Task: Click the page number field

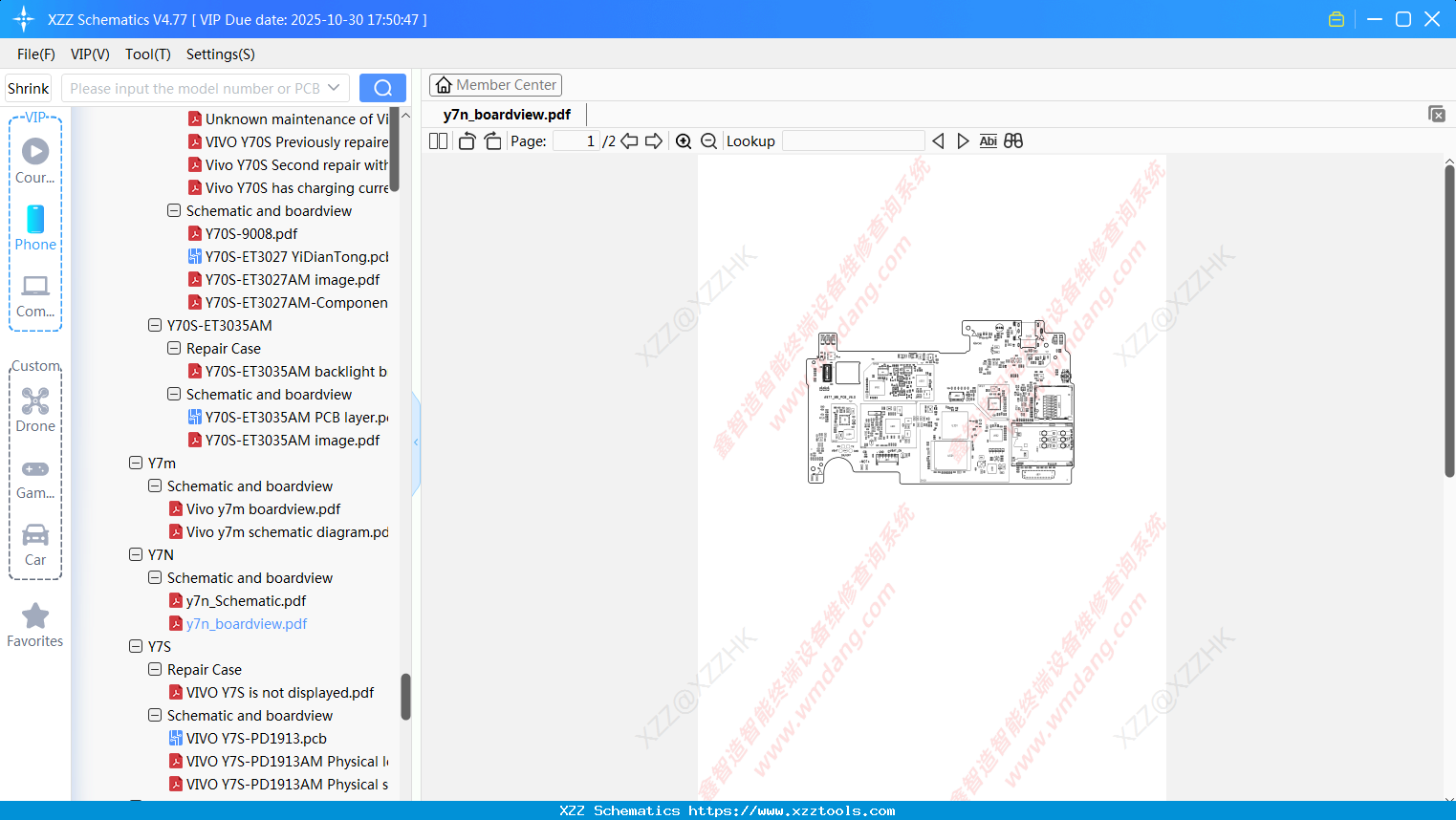Action: [576, 141]
